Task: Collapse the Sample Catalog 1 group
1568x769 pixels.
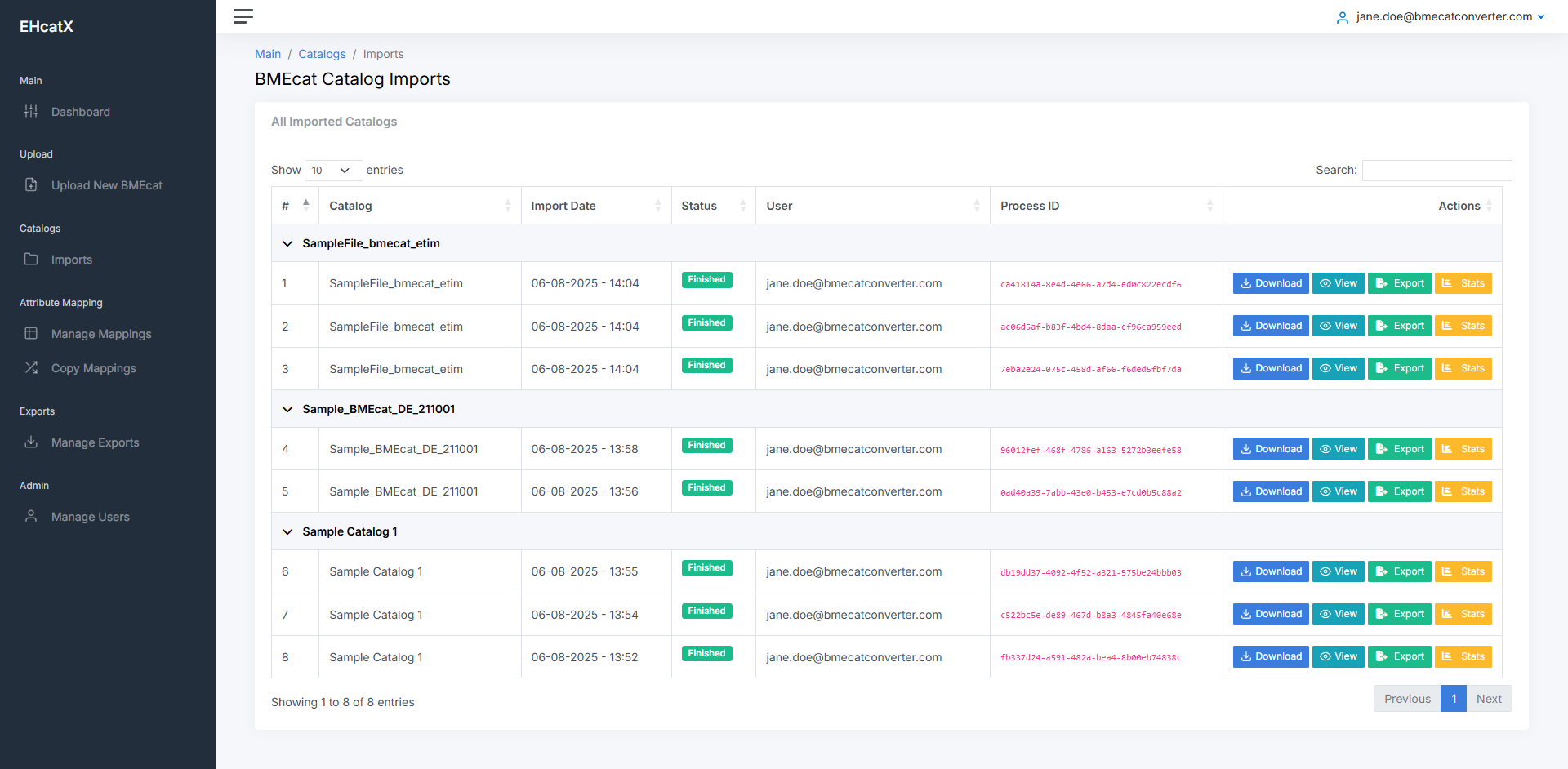Action: (x=287, y=531)
